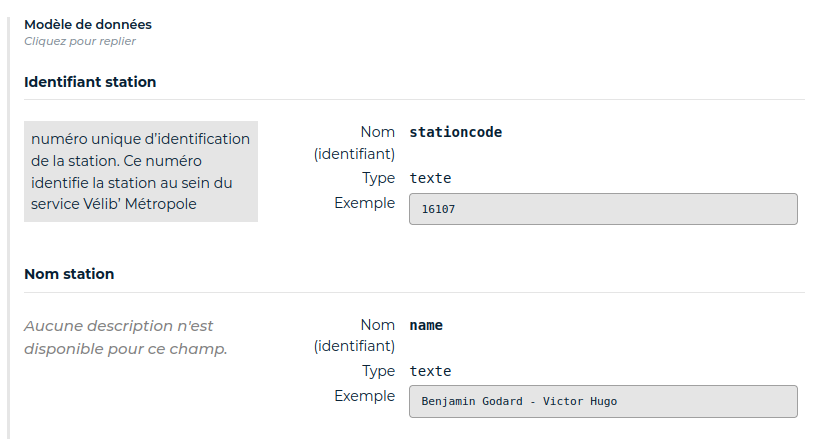
Task: Click 'Nom (identifiant)' label beside stationcode
Action: coord(357,142)
